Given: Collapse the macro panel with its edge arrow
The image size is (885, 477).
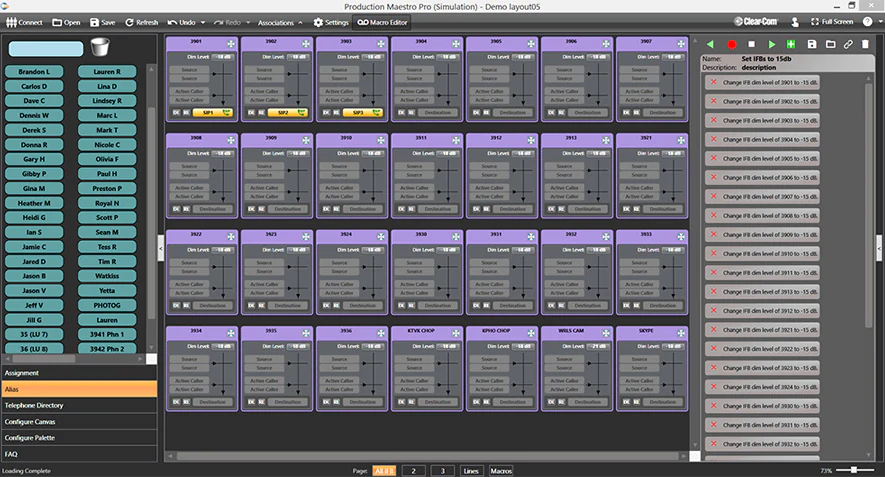Looking at the screenshot, I should click(879, 248).
